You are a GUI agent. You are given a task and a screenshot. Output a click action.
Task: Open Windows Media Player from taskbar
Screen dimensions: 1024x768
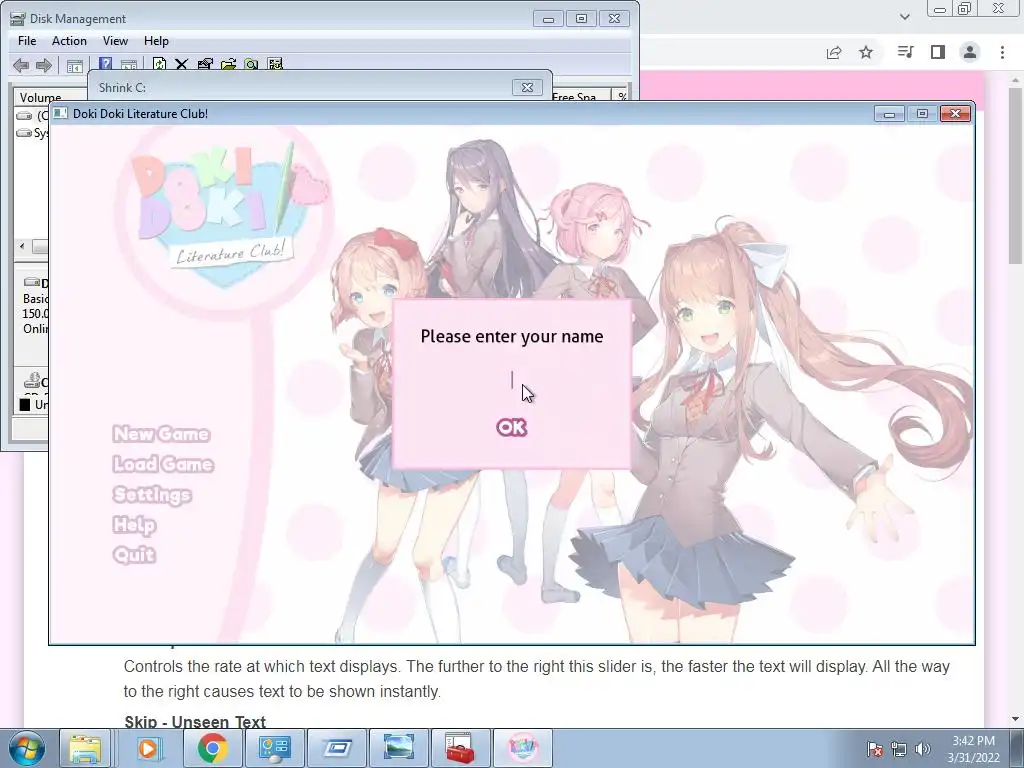(x=148, y=748)
